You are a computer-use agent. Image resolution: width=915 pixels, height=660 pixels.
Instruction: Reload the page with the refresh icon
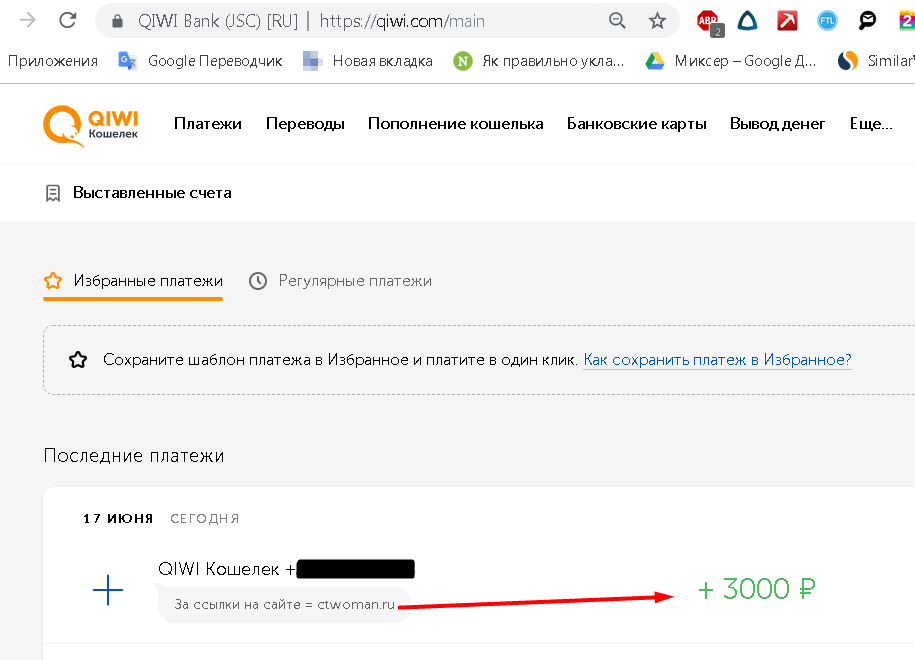(x=68, y=20)
